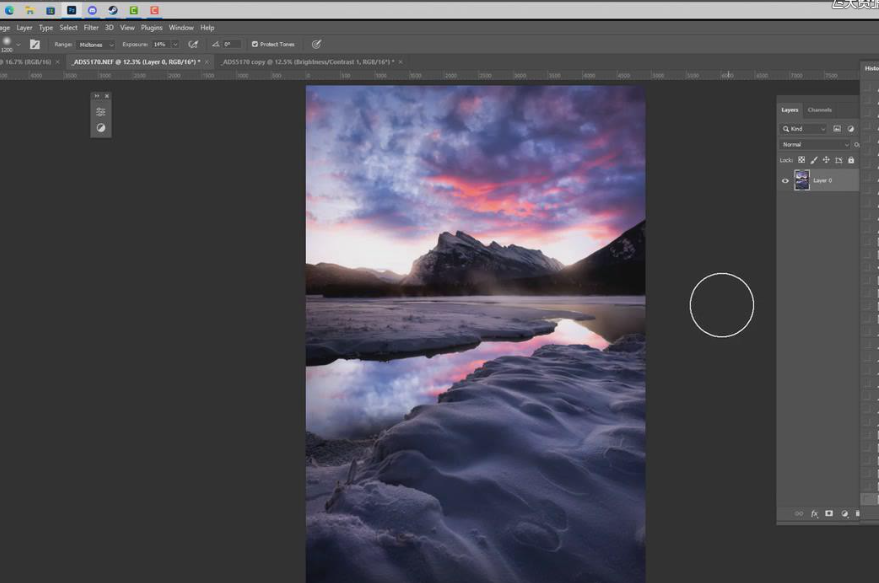Screen dimensions: 879x583
Task: Open the layer filter Kind dropdown
Action: [x=804, y=129]
